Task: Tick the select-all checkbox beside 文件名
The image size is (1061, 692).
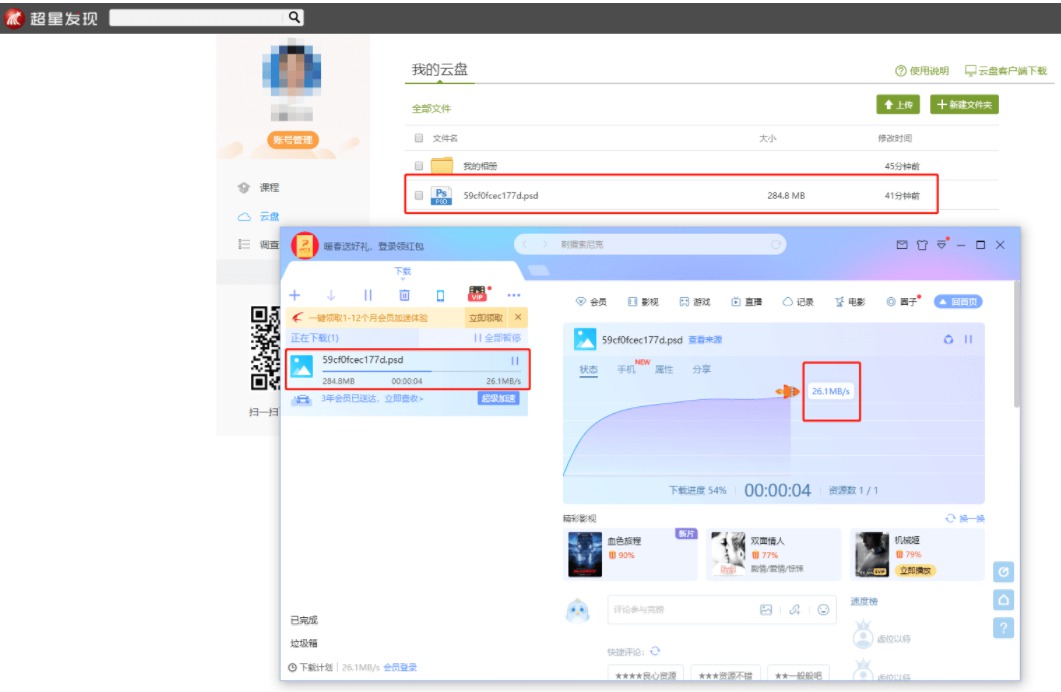Action: pos(419,138)
